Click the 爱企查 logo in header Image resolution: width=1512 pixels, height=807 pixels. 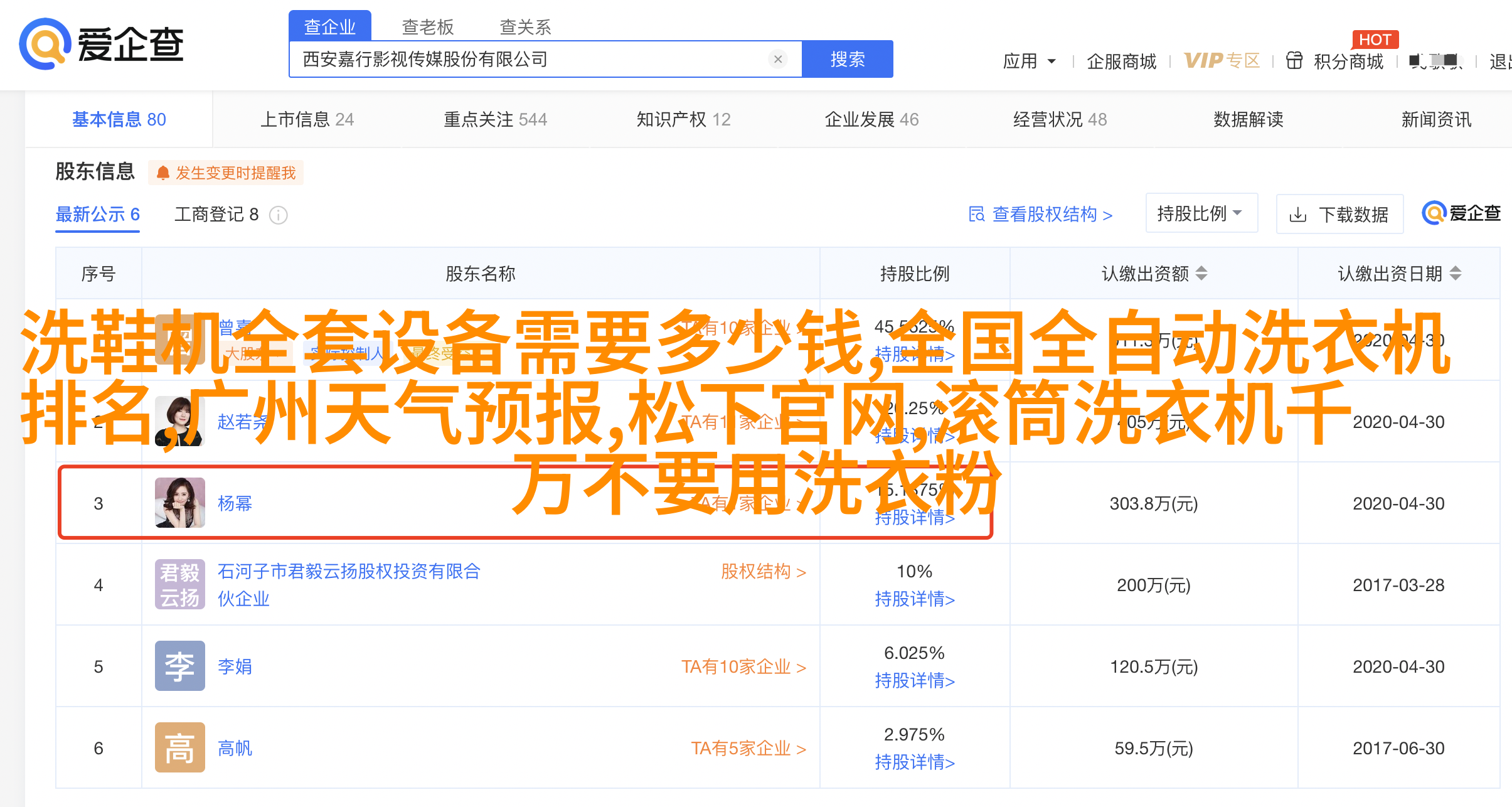point(102,44)
